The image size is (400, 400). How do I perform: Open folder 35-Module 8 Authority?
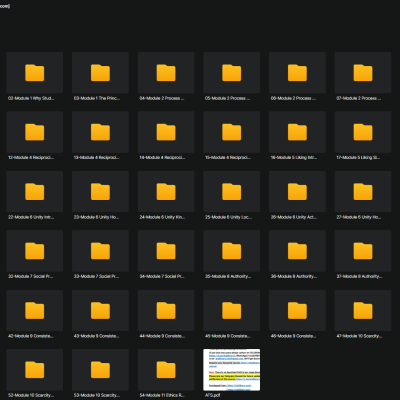pos(232,251)
